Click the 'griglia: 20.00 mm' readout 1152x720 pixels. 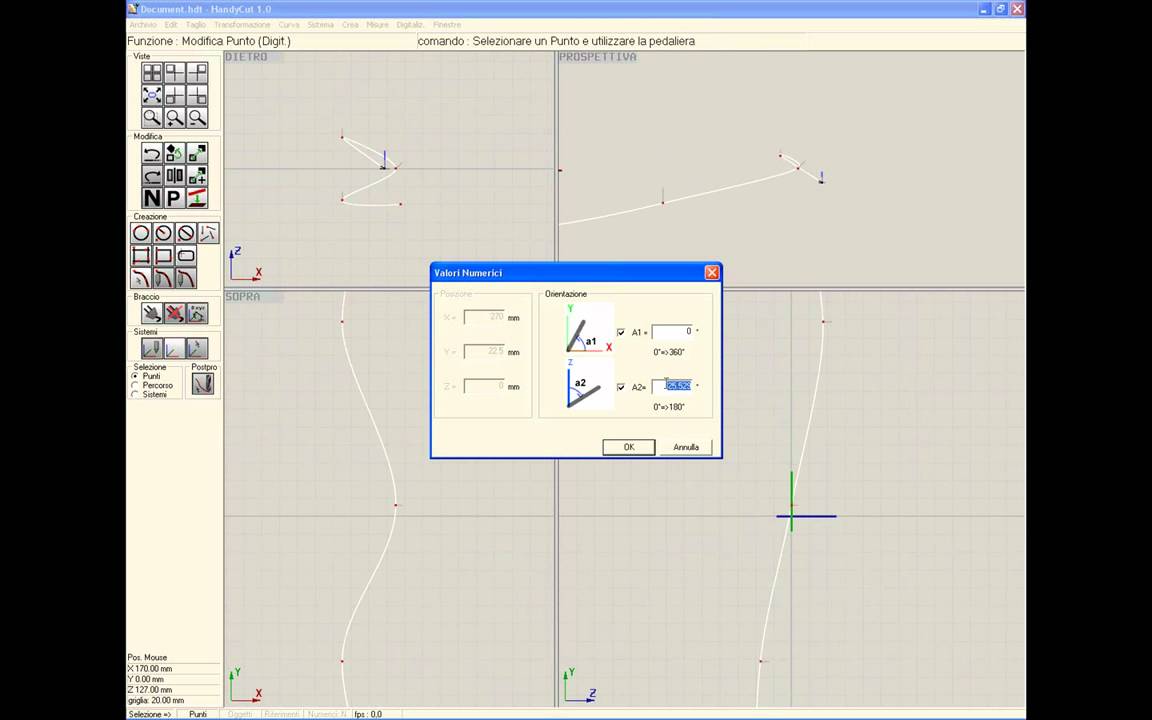pyautogui.click(x=156, y=700)
